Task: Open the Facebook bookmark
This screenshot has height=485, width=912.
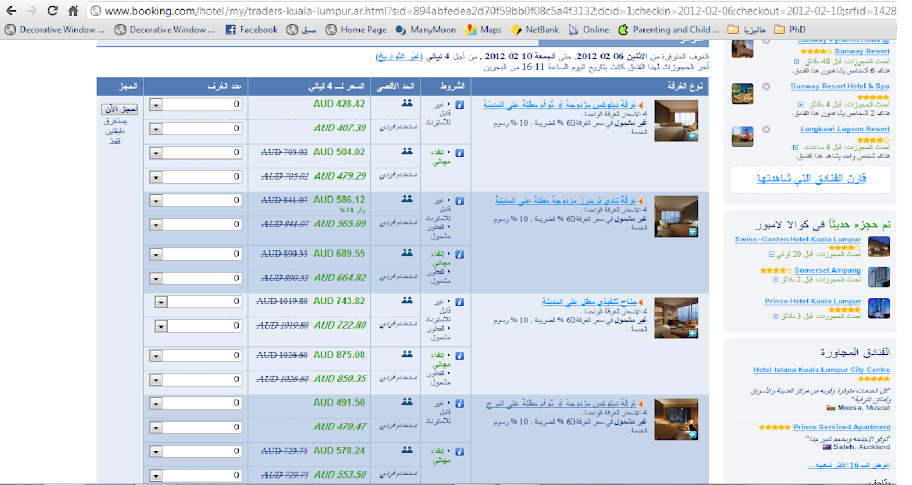Action: pos(251,29)
